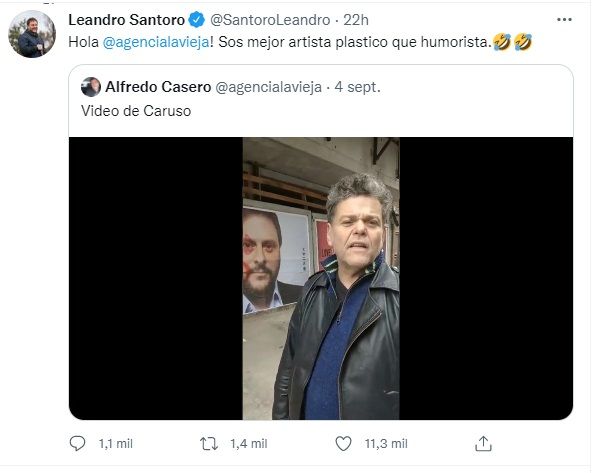Viewport: 601px width, 473px height.
Task: Open the 22h tweet timestamp
Action: (x=354, y=21)
